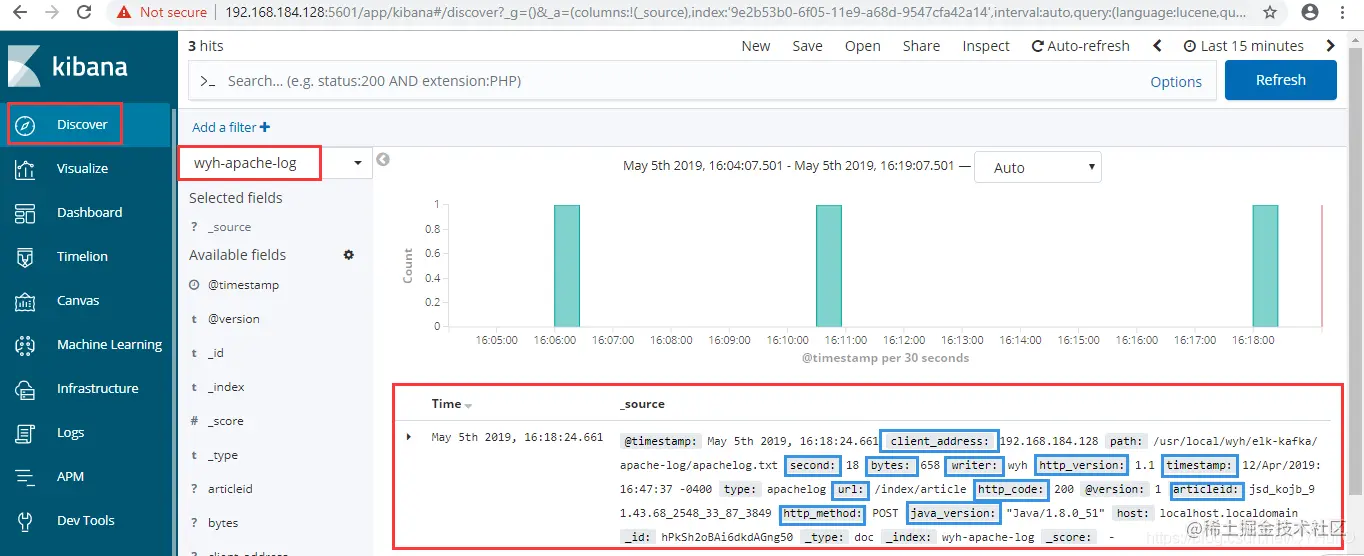
Task: Open the wyh-apache-log index pattern dropdown
Action: click(275, 163)
